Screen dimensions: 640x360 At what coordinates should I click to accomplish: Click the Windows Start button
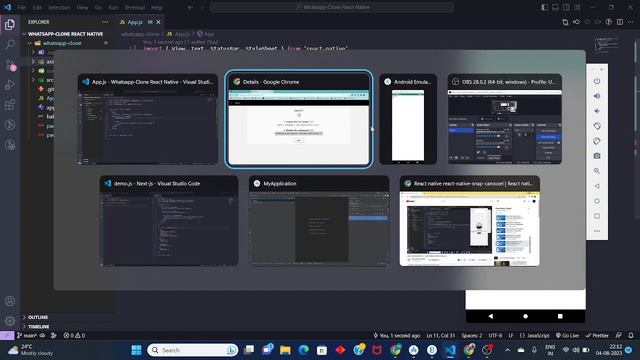[x=136, y=350]
